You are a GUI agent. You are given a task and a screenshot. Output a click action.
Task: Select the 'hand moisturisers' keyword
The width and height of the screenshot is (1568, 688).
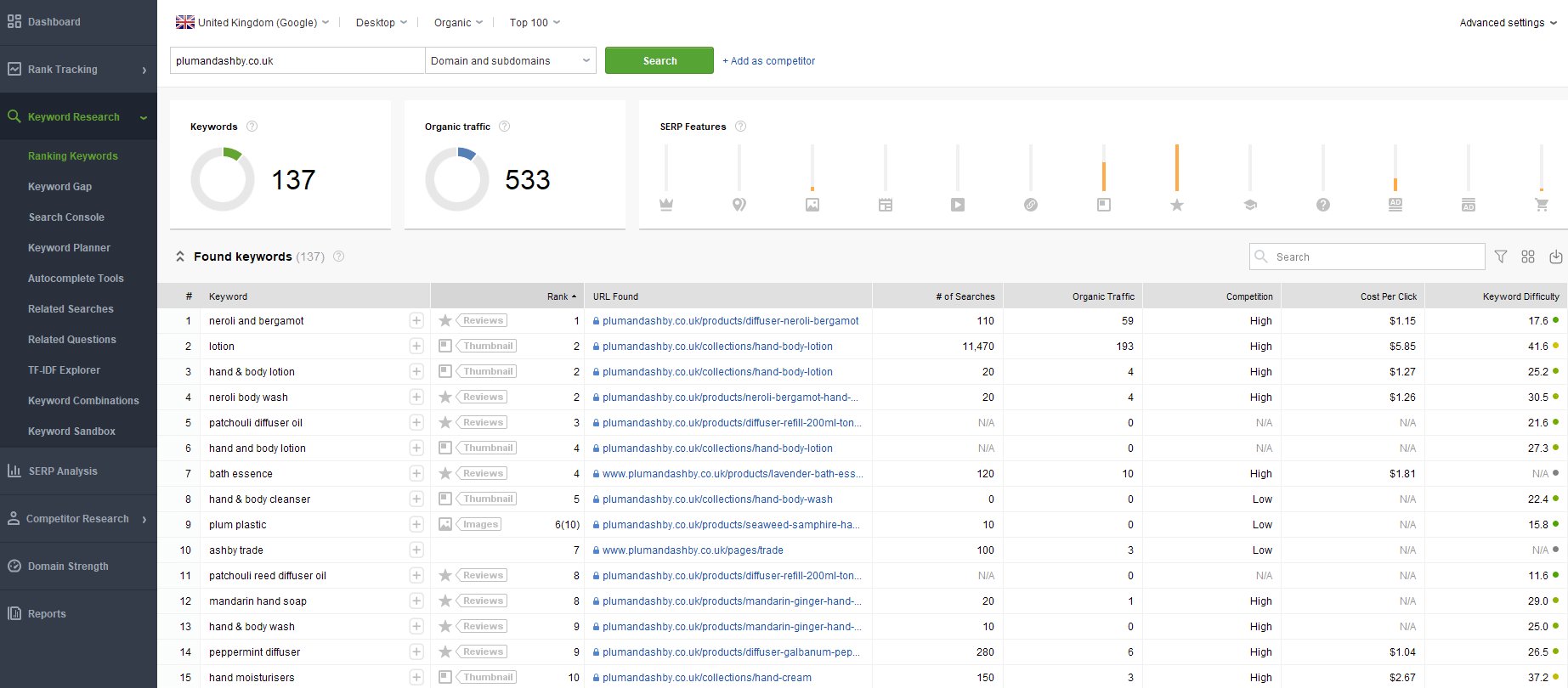point(252,677)
